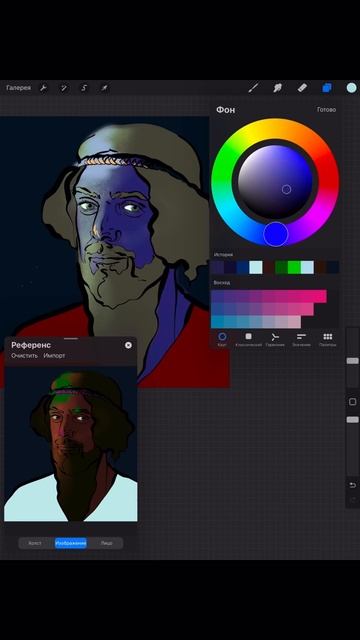Screen dimensions: 360x640
Task: Click the Восход palette label
Action: point(222,282)
